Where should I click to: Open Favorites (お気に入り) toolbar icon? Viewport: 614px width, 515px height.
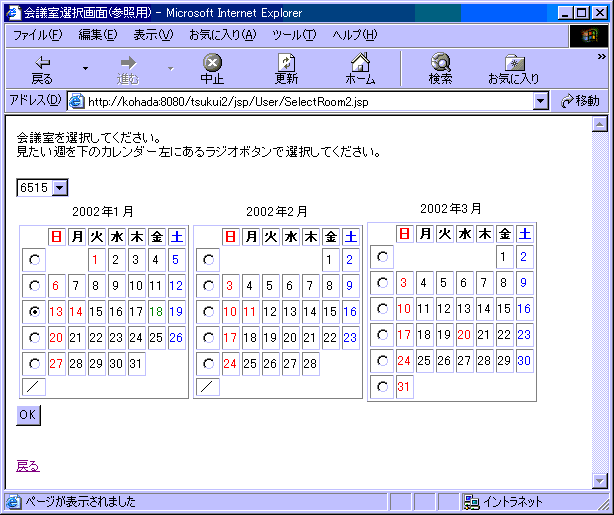click(513, 62)
